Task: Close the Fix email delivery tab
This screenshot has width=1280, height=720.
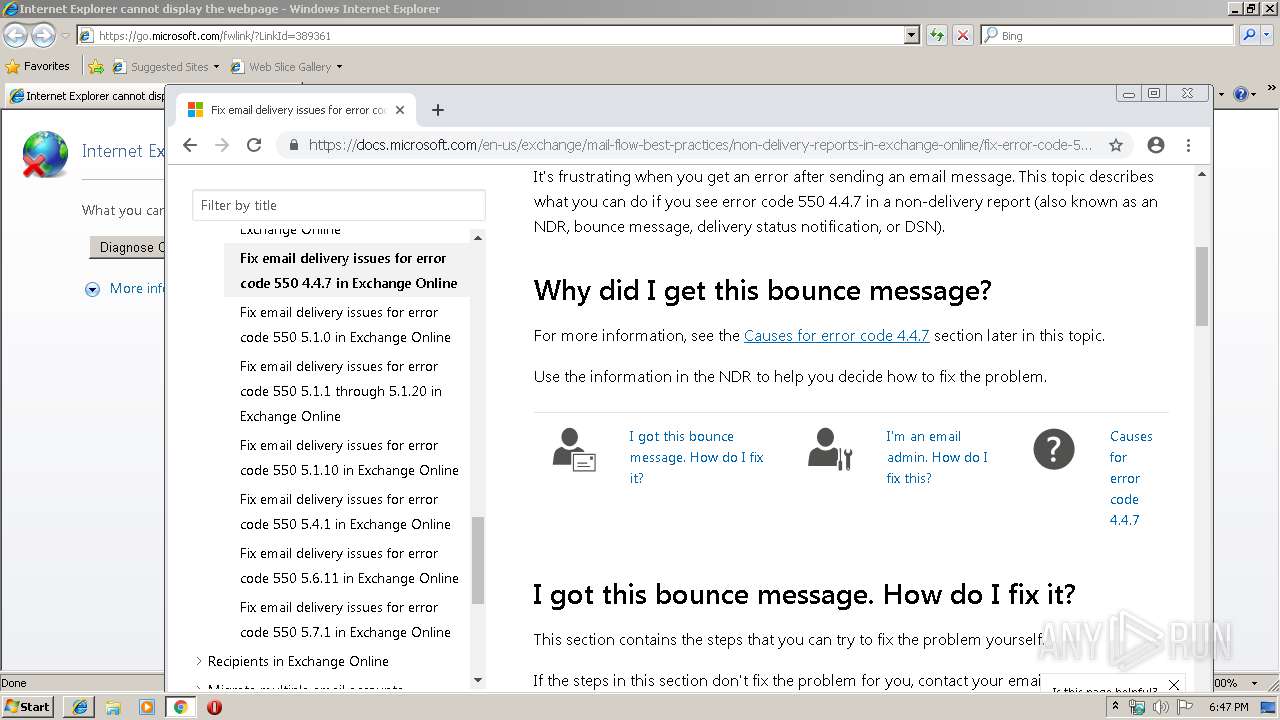Action: tap(400, 110)
